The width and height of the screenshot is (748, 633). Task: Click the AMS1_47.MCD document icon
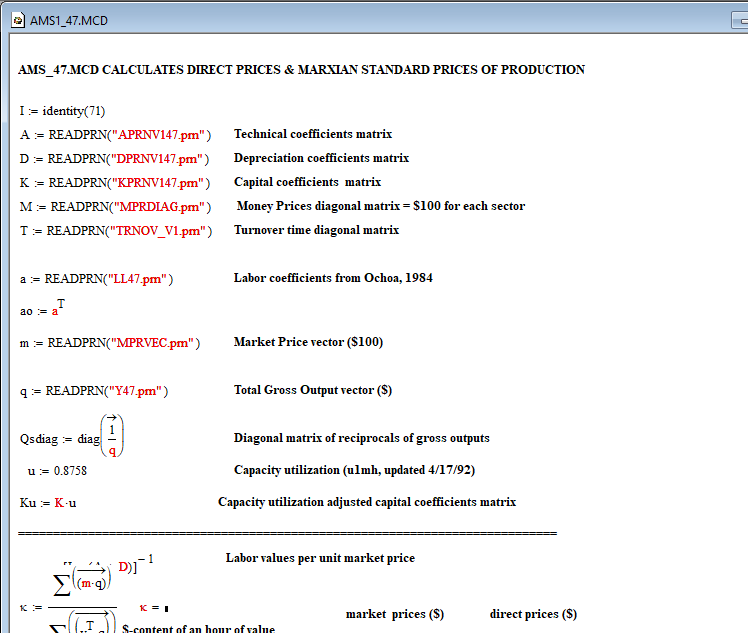pos(18,21)
